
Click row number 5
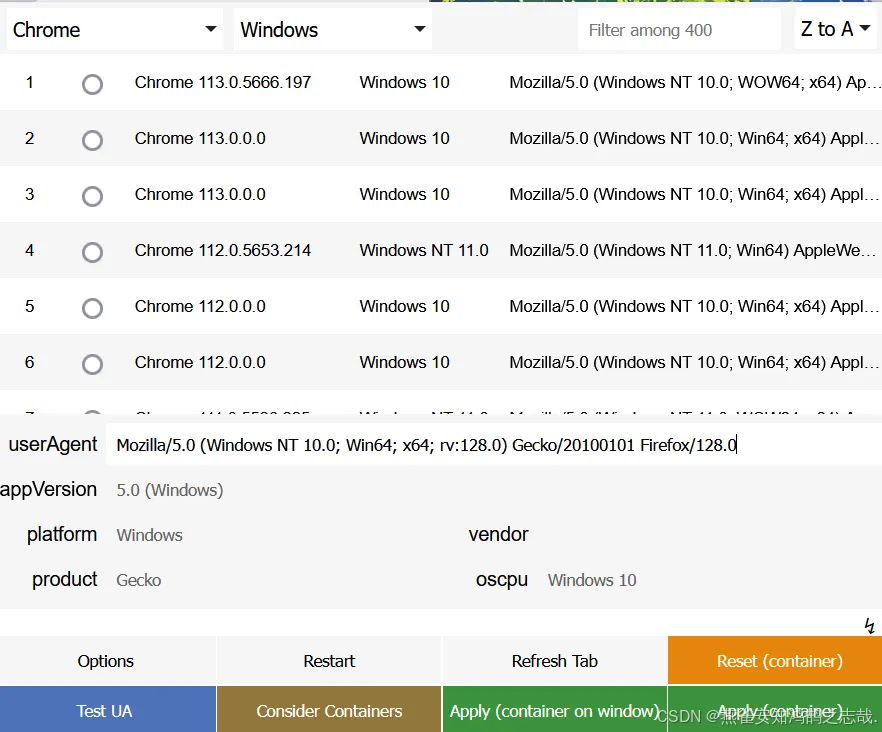point(30,306)
